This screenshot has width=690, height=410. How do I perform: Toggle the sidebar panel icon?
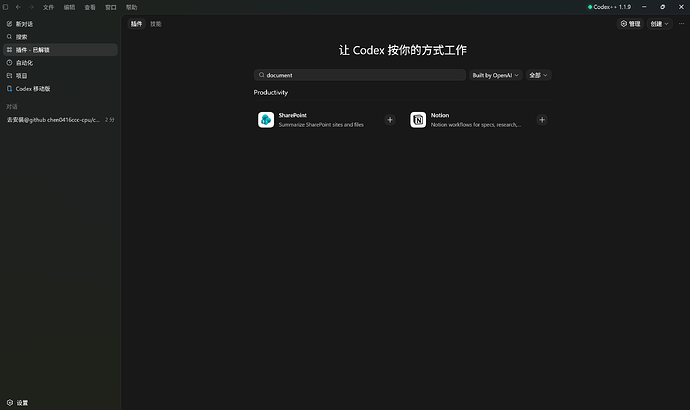(6, 7)
